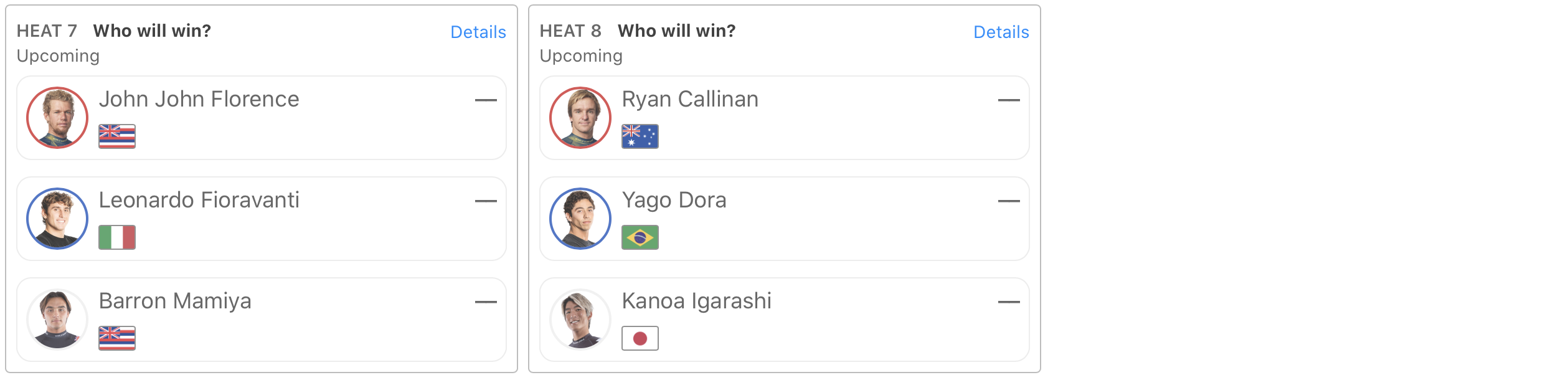Click the Australia flag under Ryan Callinan
The height and width of the screenshot is (380, 1568).
pyautogui.click(x=640, y=136)
